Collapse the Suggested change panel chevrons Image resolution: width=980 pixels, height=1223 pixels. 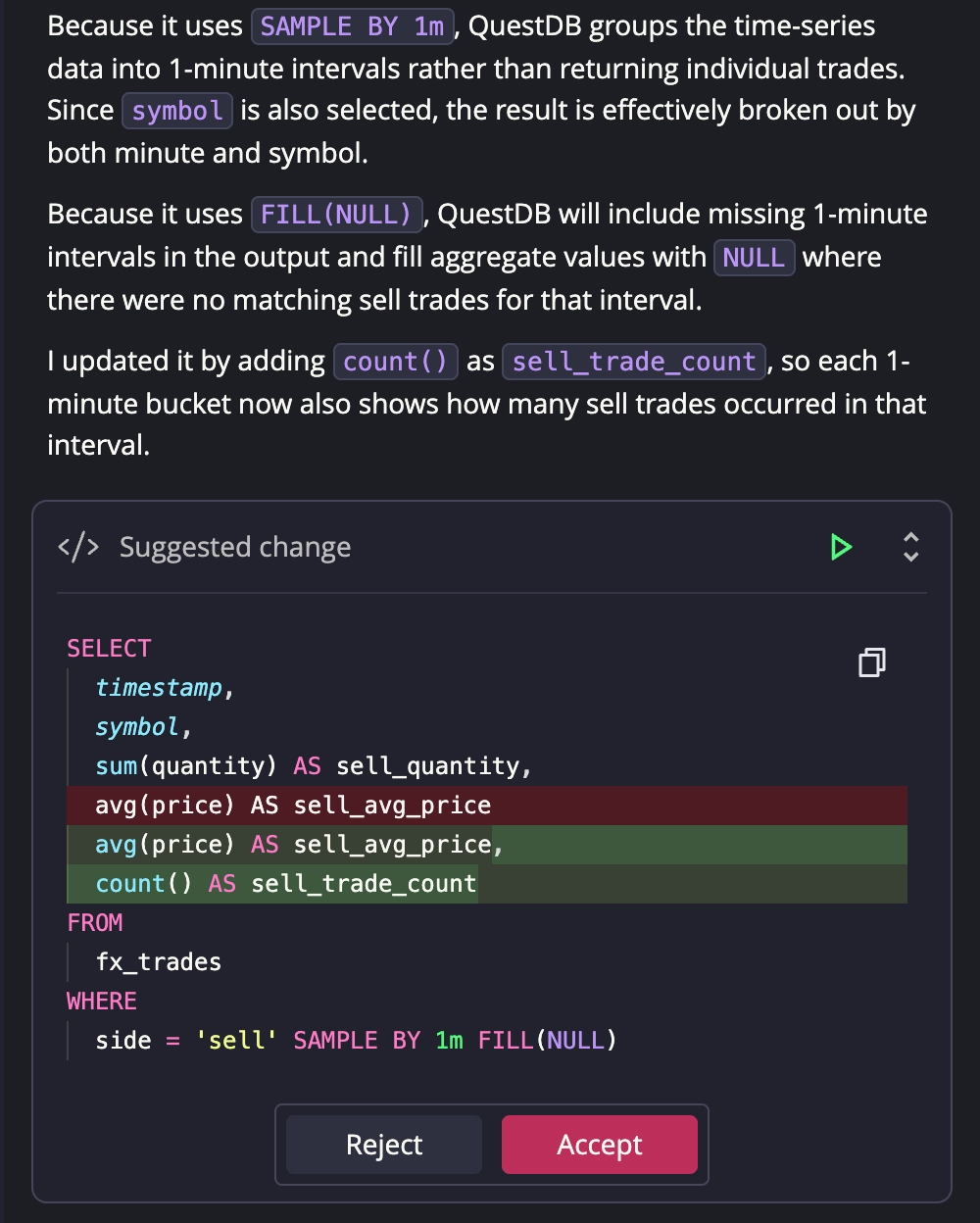(x=910, y=547)
